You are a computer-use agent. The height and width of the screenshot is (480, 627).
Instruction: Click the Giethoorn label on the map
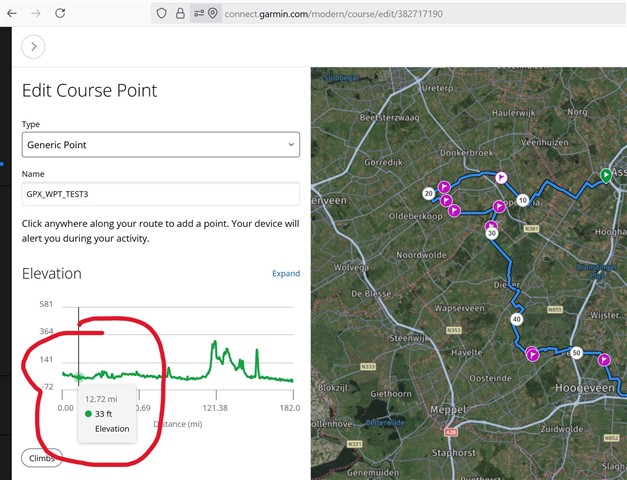tap(391, 394)
